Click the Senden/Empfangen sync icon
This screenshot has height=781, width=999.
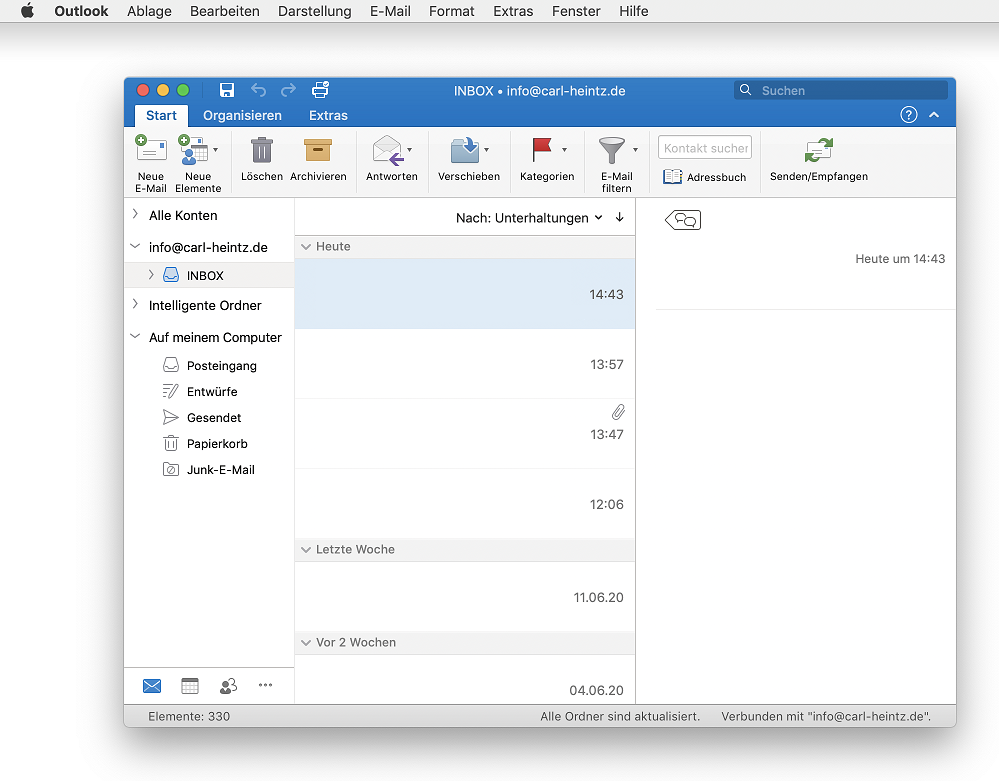819,150
